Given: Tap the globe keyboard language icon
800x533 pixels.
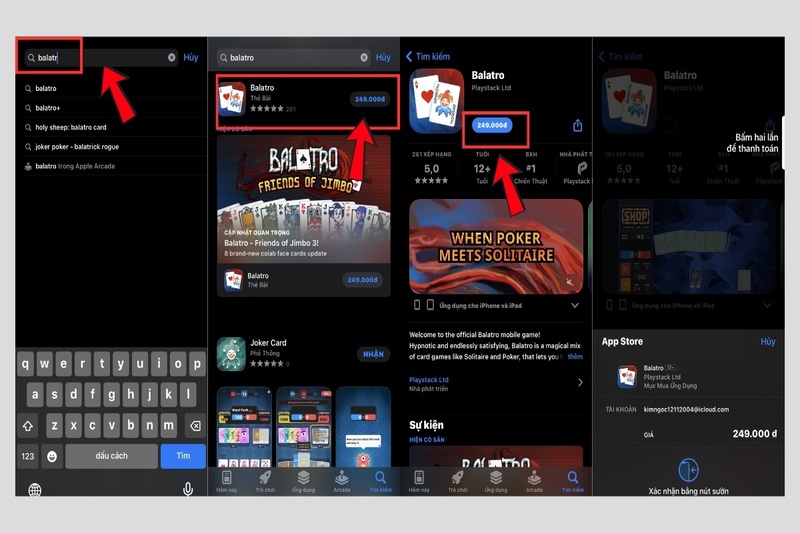Looking at the screenshot, I should [35, 489].
